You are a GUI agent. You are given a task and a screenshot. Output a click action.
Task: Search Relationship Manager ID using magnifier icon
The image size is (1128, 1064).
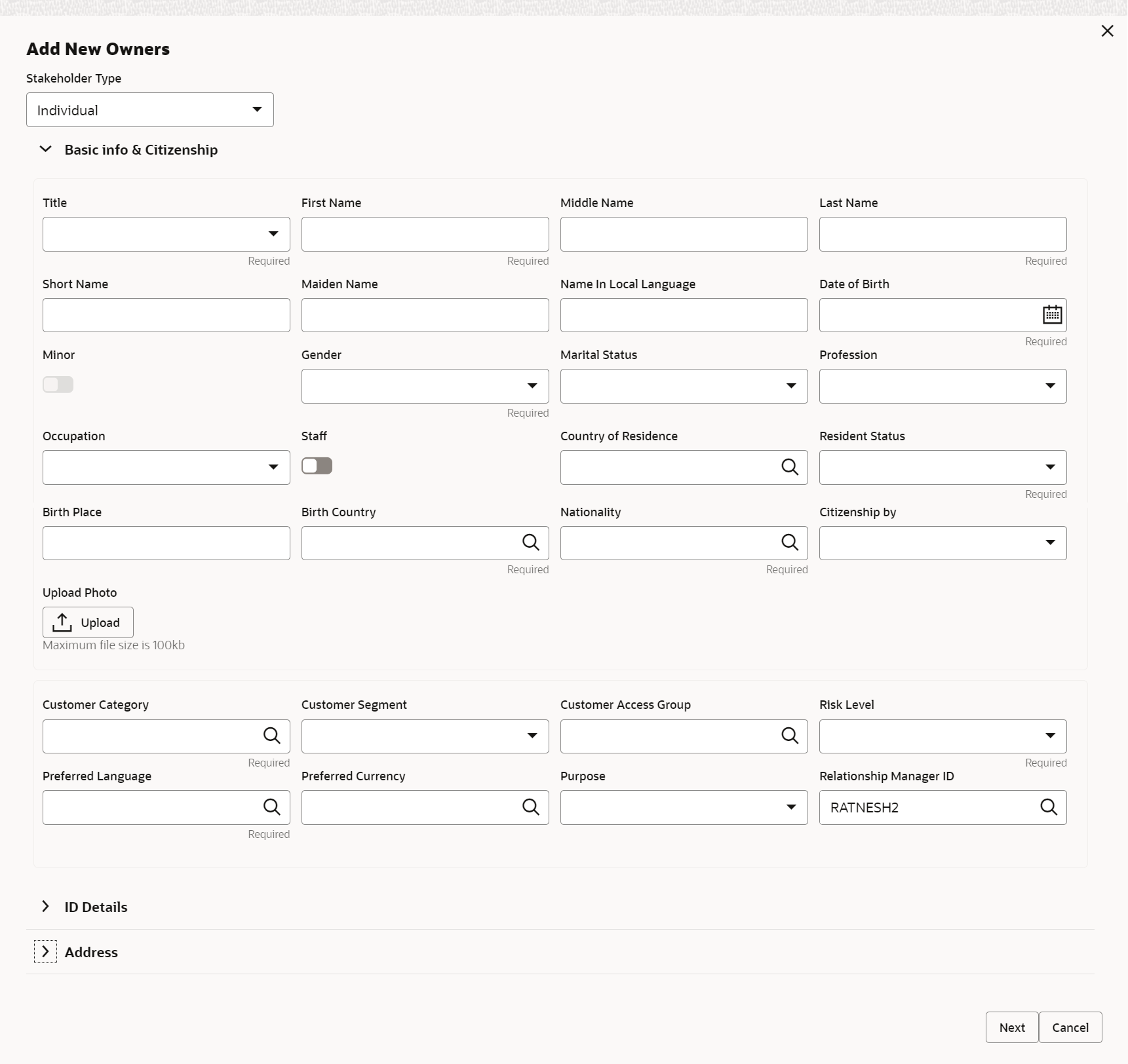pyautogui.click(x=1049, y=807)
